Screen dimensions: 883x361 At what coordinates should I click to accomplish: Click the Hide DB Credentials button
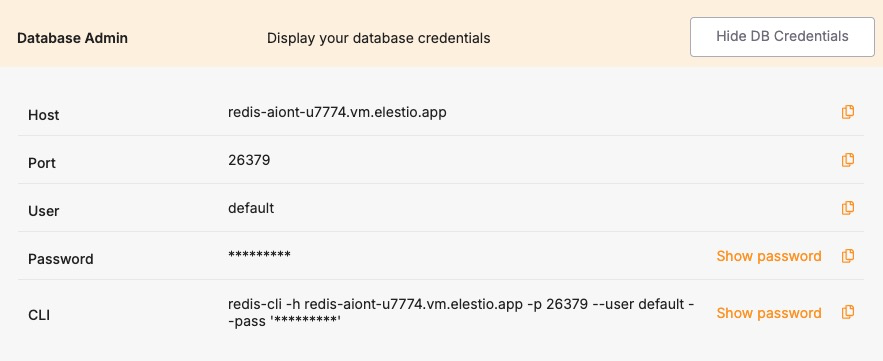click(782, 37)
